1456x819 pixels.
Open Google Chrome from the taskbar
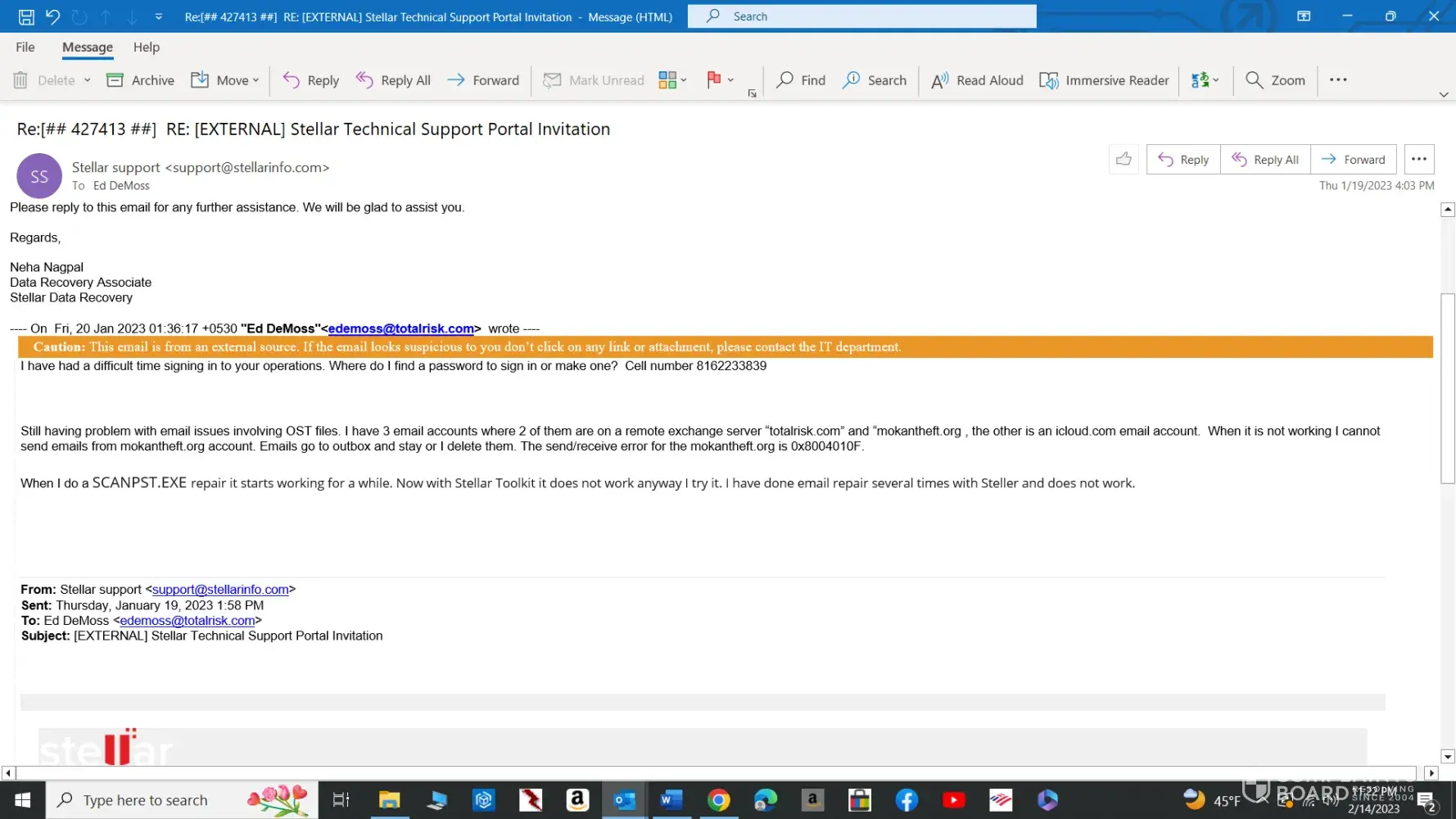coord(718,800)
